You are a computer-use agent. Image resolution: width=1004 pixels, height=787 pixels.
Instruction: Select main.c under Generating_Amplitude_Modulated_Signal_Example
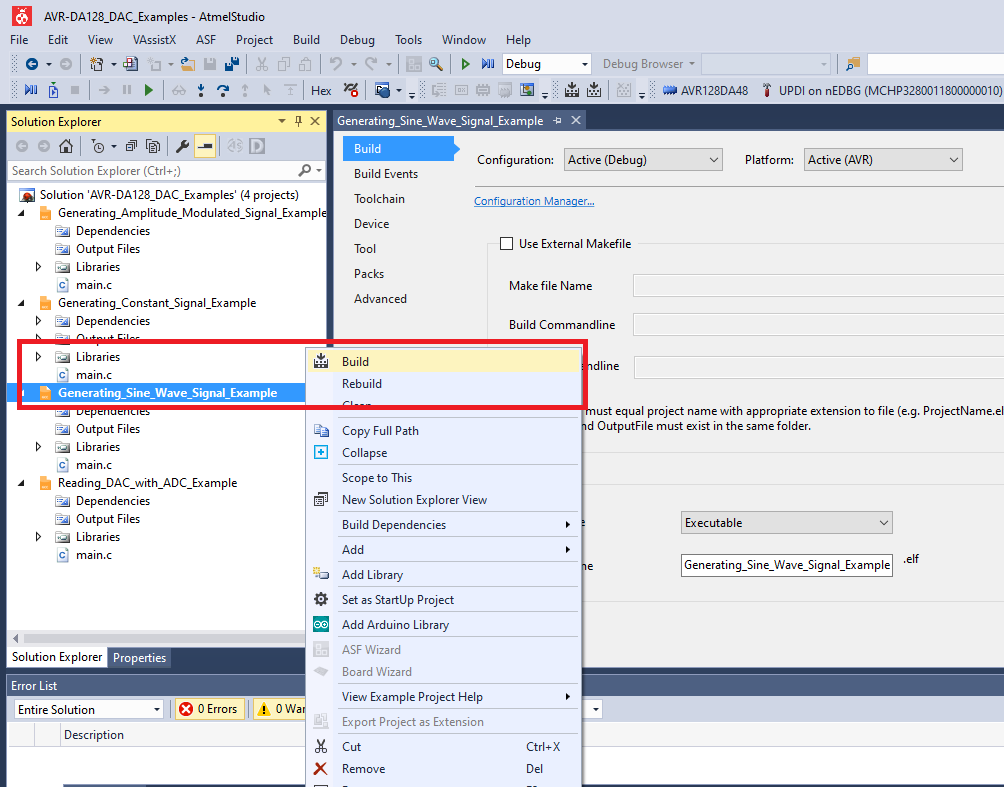tap(93, 285)
